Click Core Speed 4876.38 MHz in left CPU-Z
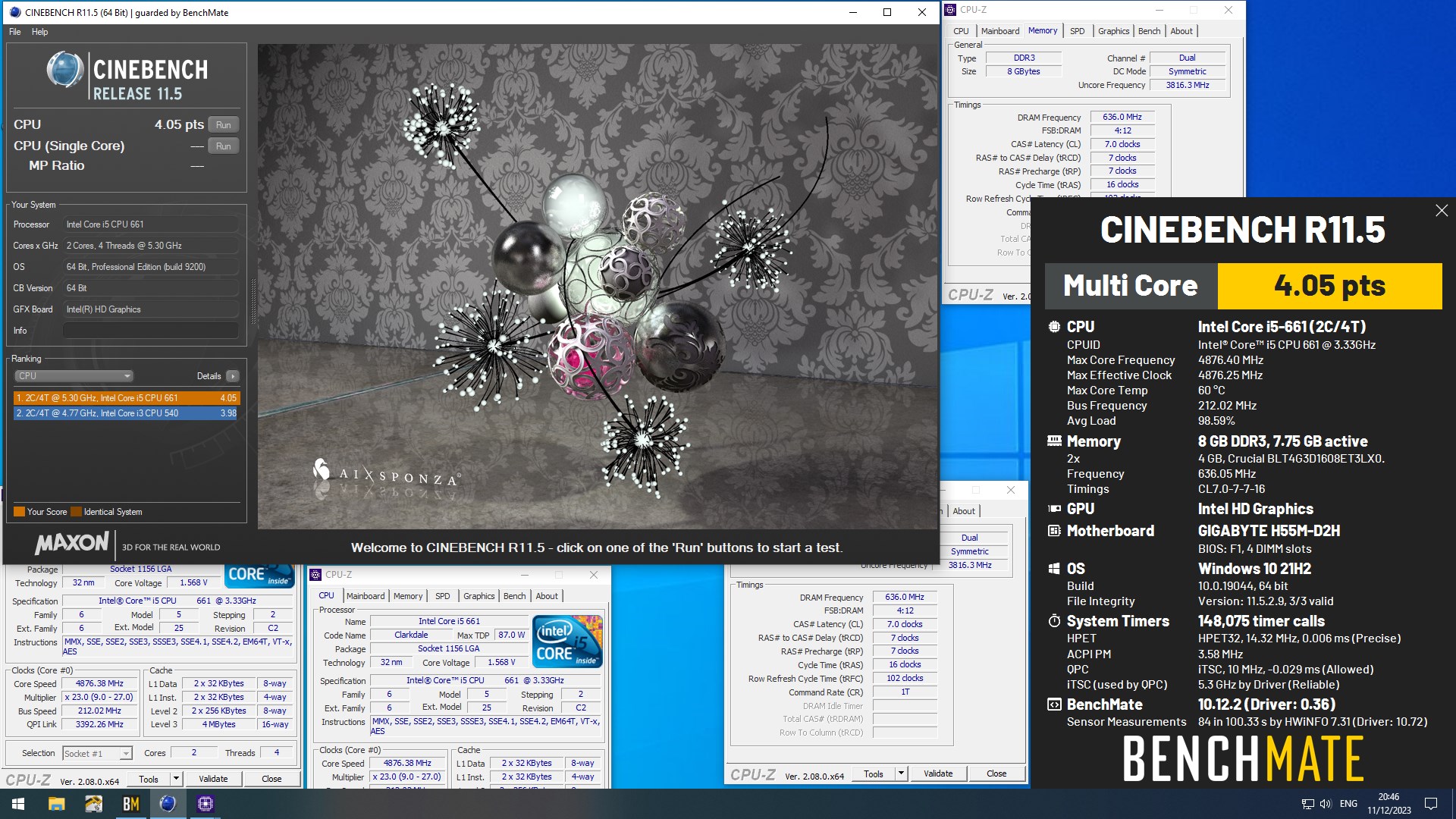The width and height of the screenshot is (1456, 819). coord(99,683)
